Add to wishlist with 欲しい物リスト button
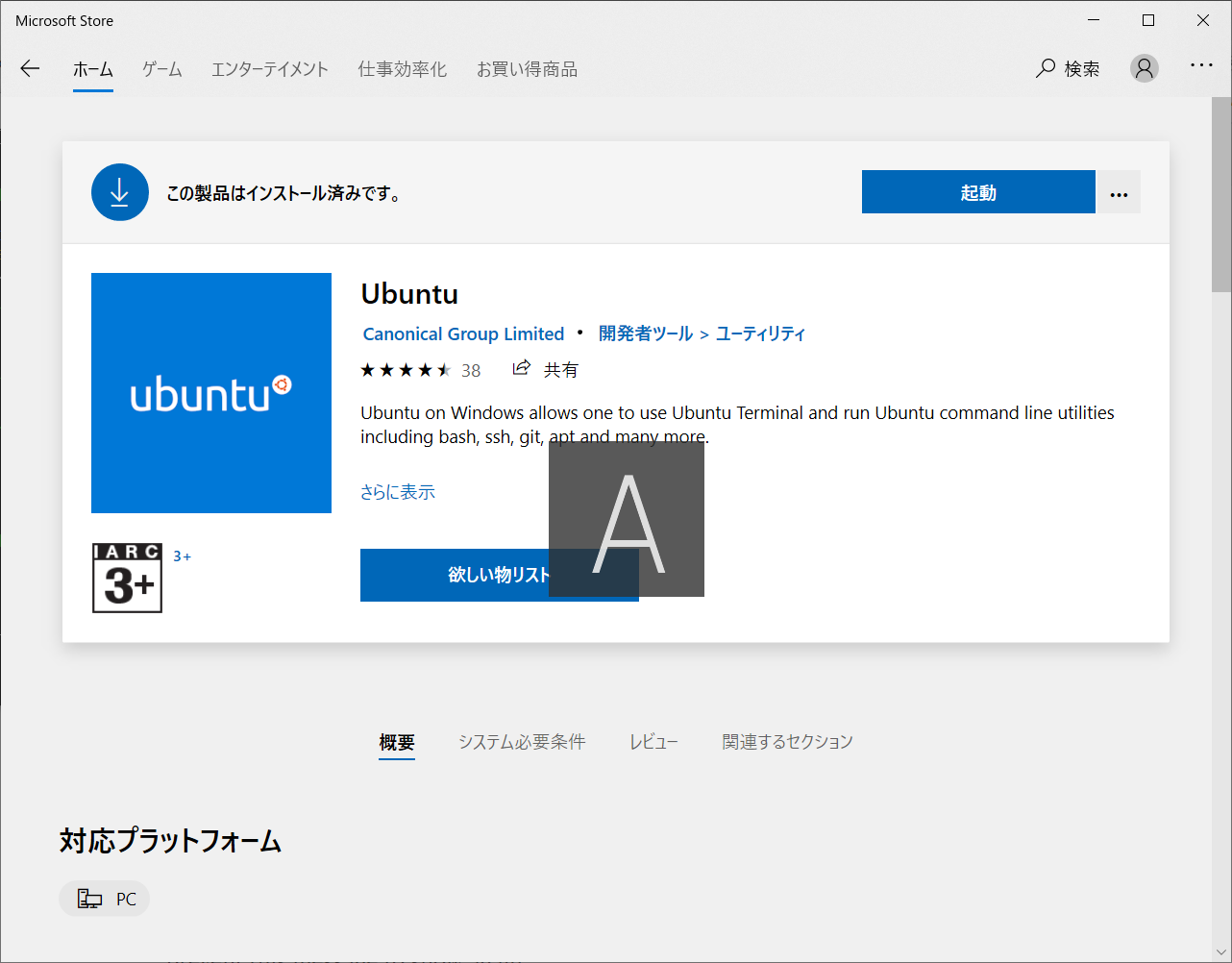 point(500,575)
